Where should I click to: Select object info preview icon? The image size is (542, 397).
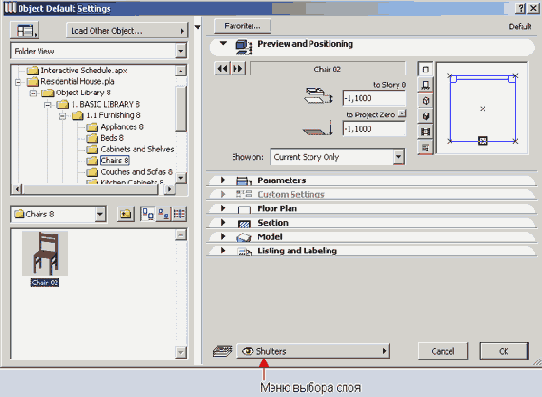pos(426,148)
